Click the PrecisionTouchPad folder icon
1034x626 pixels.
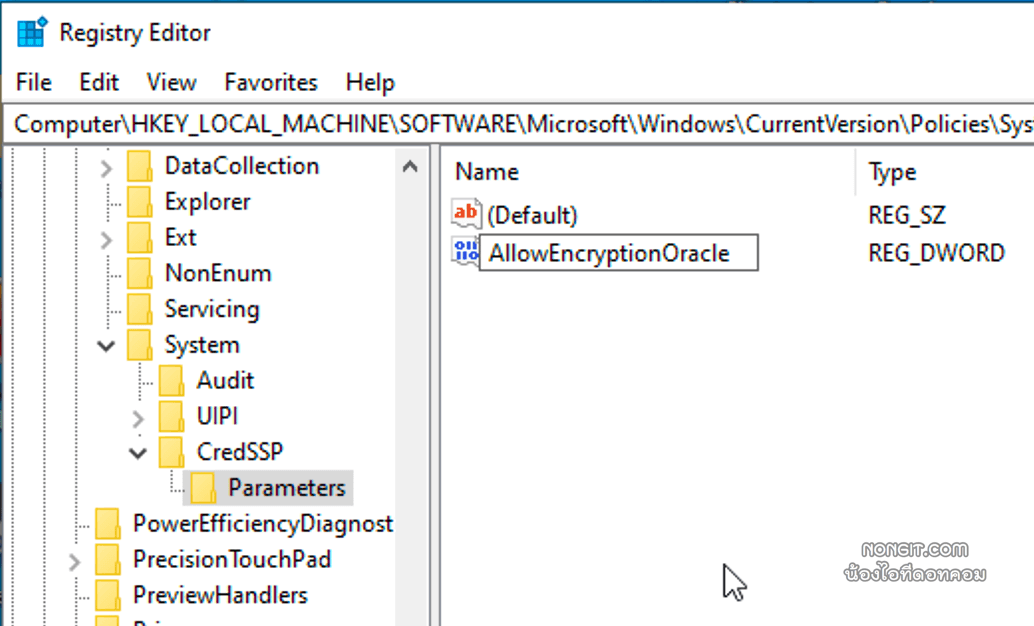(109, 559)
